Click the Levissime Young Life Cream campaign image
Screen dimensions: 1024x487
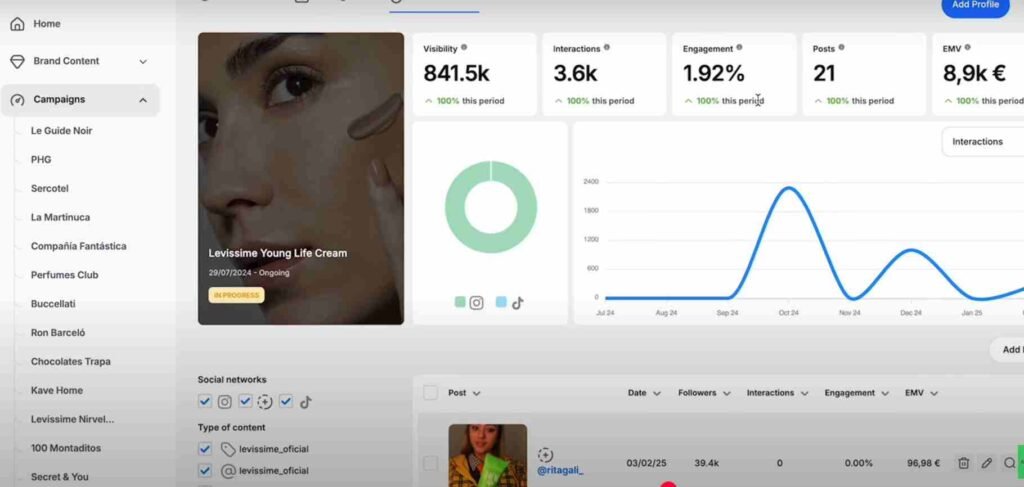[x=301, y=178]
